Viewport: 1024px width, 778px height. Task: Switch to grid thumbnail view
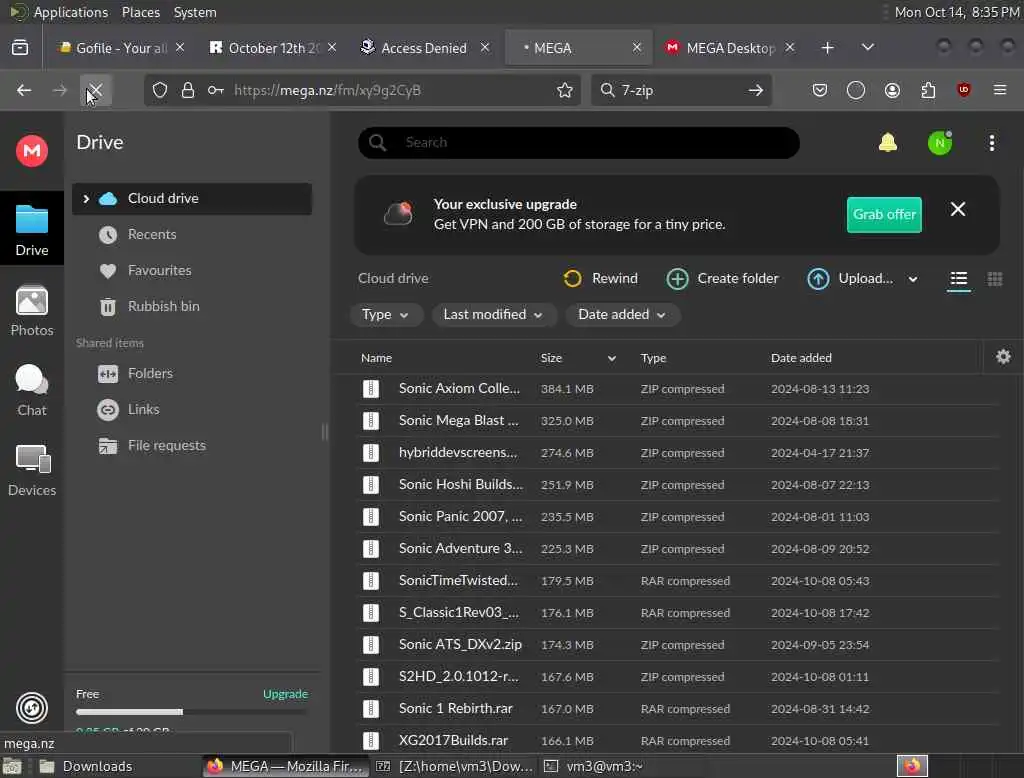point(995,279)
